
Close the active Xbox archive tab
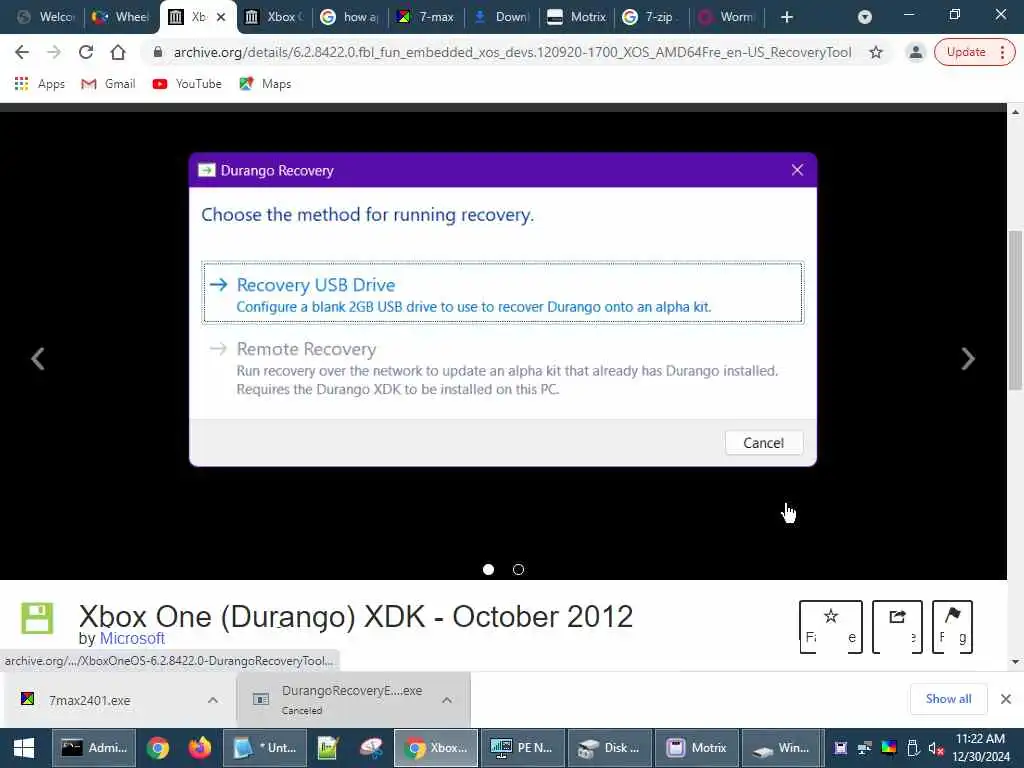click(221, 17)
